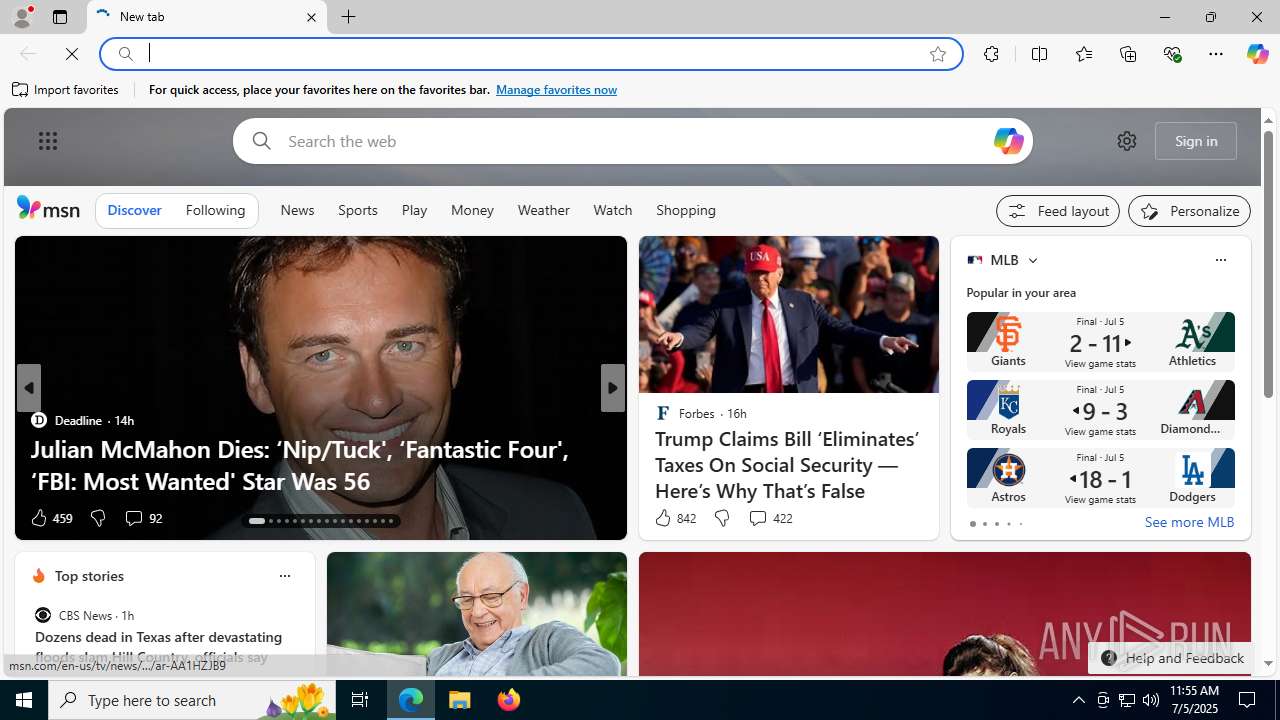This screenshot has height=720, width=1280.
Task: Open Firefox on taskbar
Action: pyautogui.click(x=509, y=700)
